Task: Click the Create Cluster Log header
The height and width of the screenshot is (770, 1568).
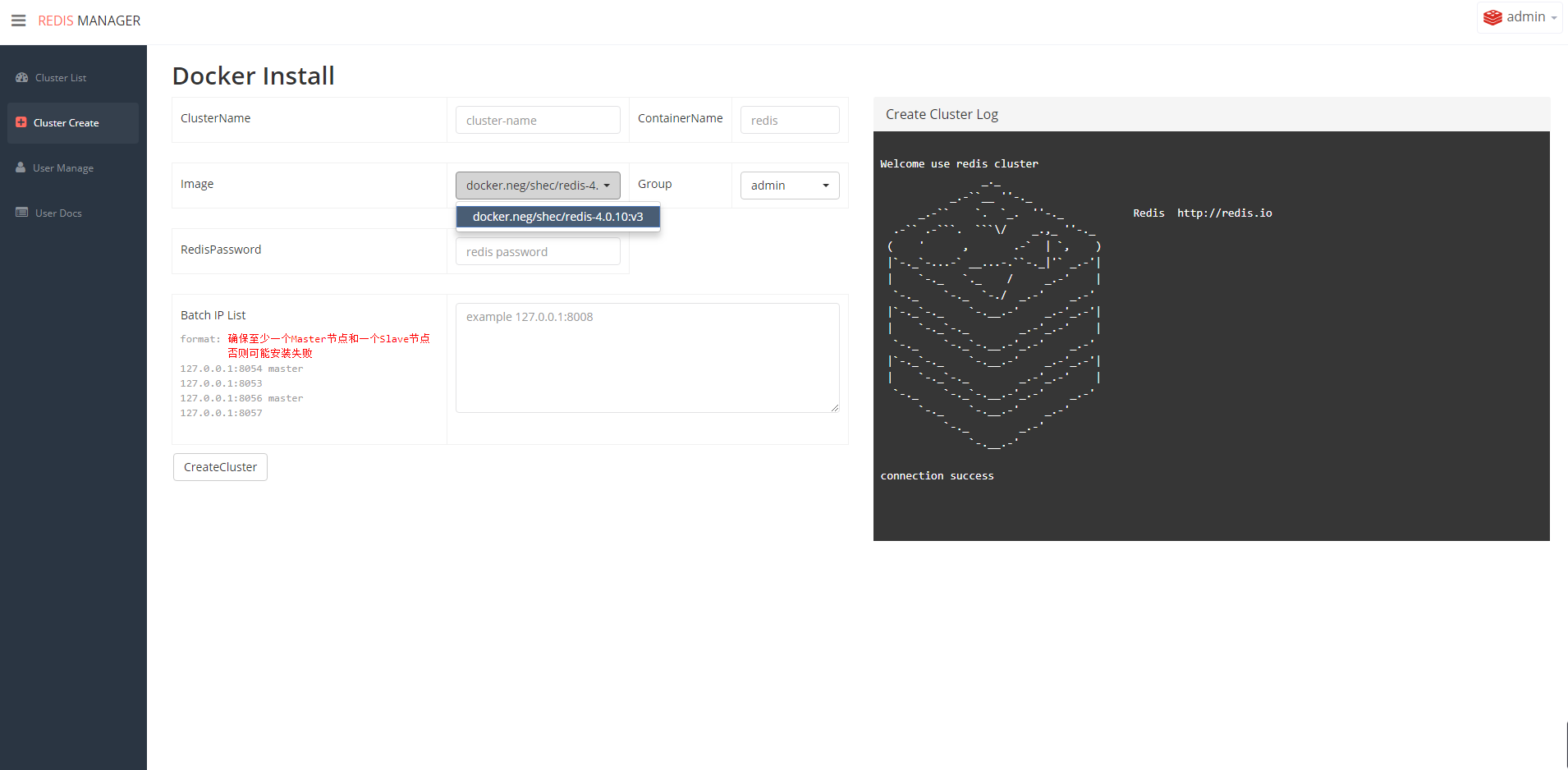Action: tap(1212, 114)
